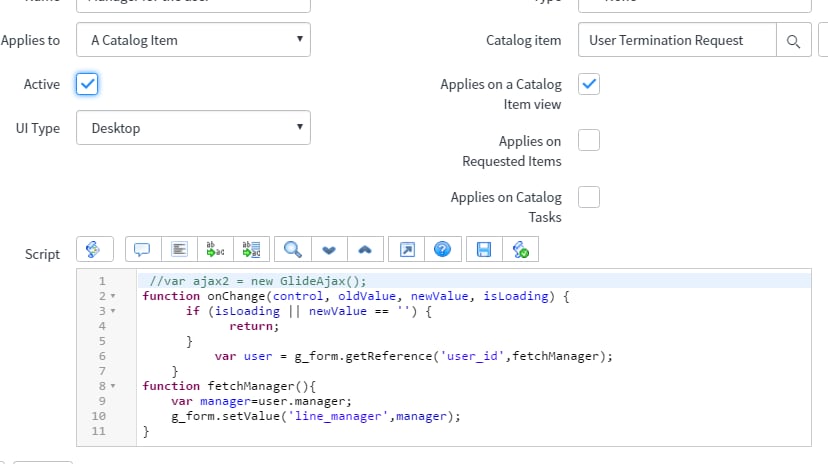828x464 pixels.
Task: Enable Applies on Catalog Tasks checkbox
Action: [x=589, y=197]
